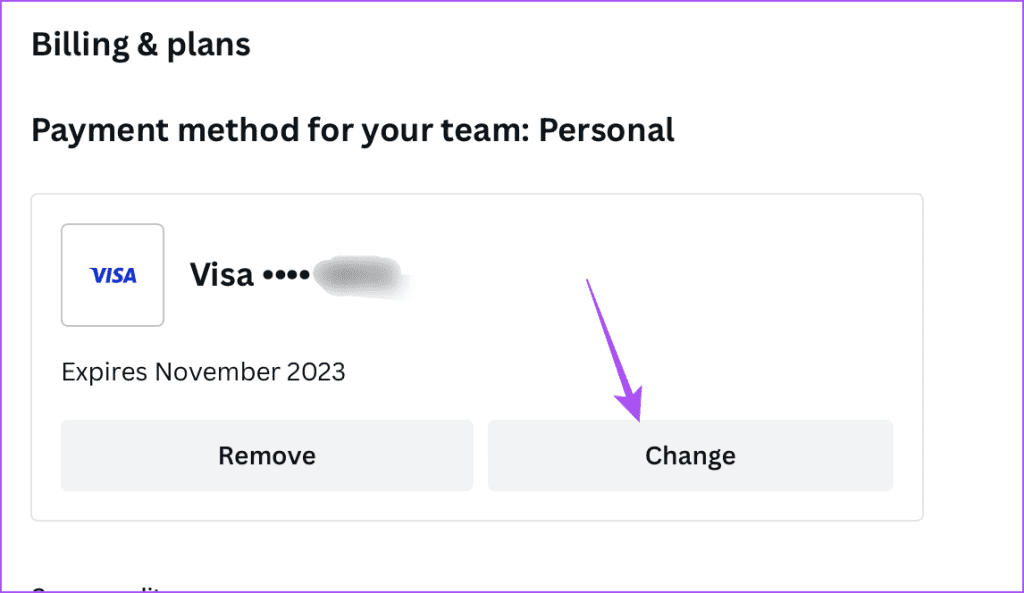Click the bold 'Visa' card name text
This screenshot has height=593, width=1024.
[221, 275]
